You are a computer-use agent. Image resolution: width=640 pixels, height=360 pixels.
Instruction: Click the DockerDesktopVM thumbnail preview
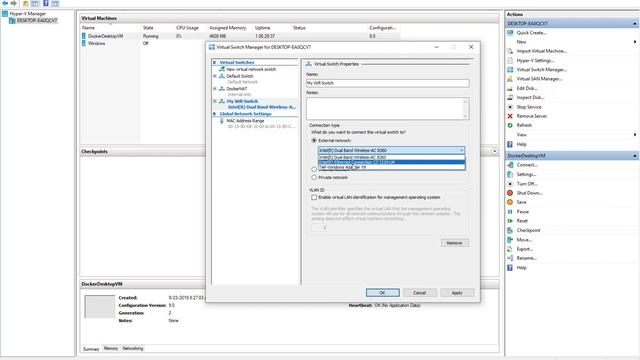click(100, 306)
